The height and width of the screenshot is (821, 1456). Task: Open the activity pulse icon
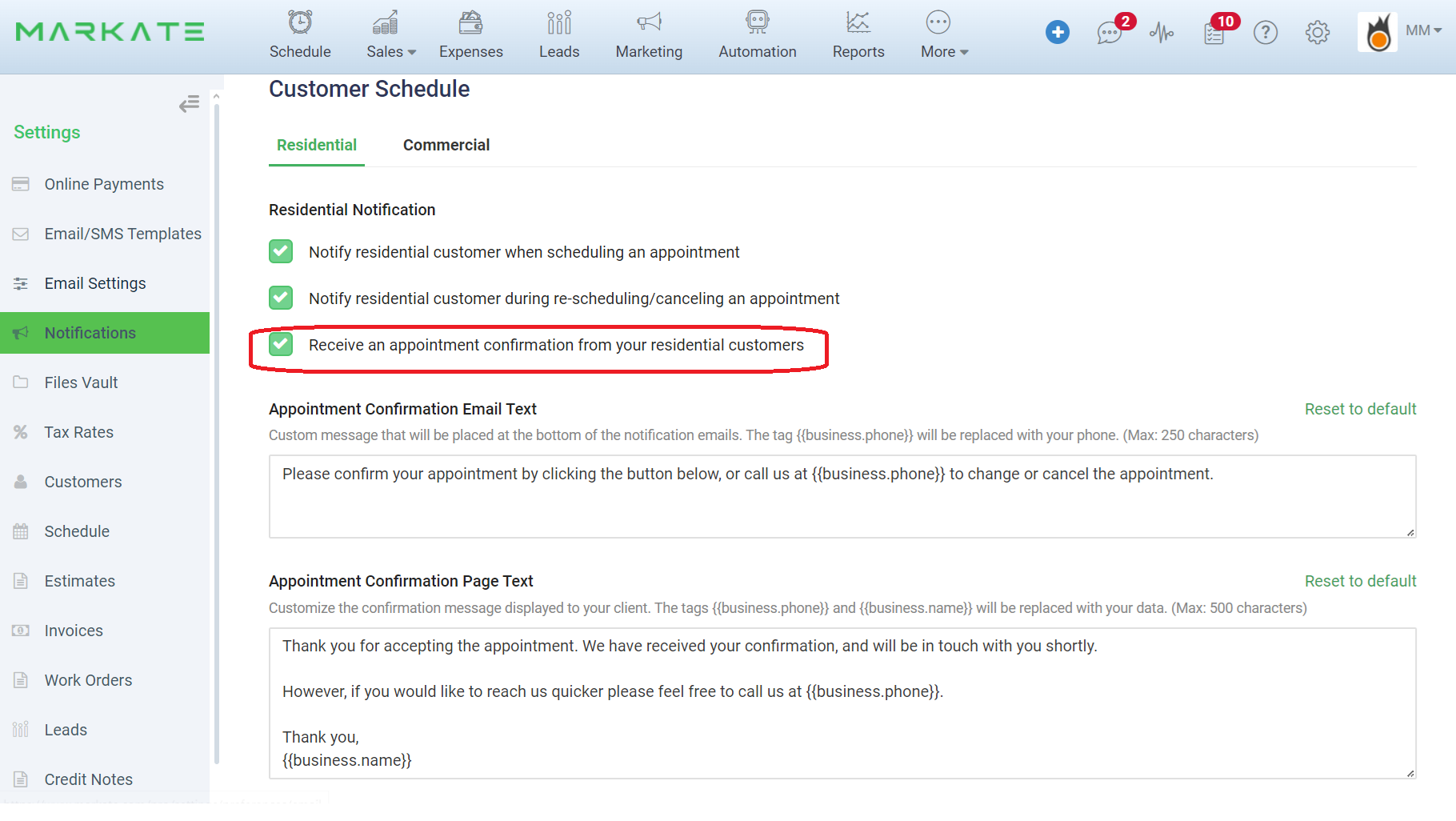(1162, 32)
